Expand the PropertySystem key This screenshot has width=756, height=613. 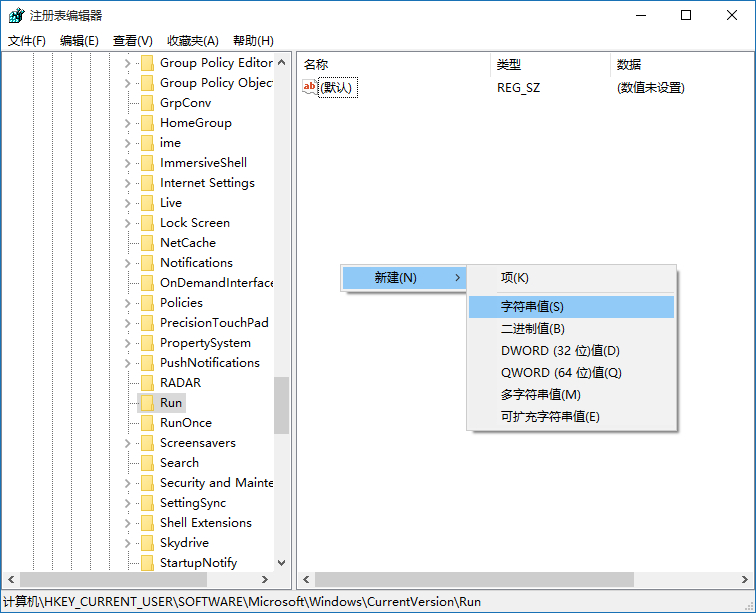127,343
